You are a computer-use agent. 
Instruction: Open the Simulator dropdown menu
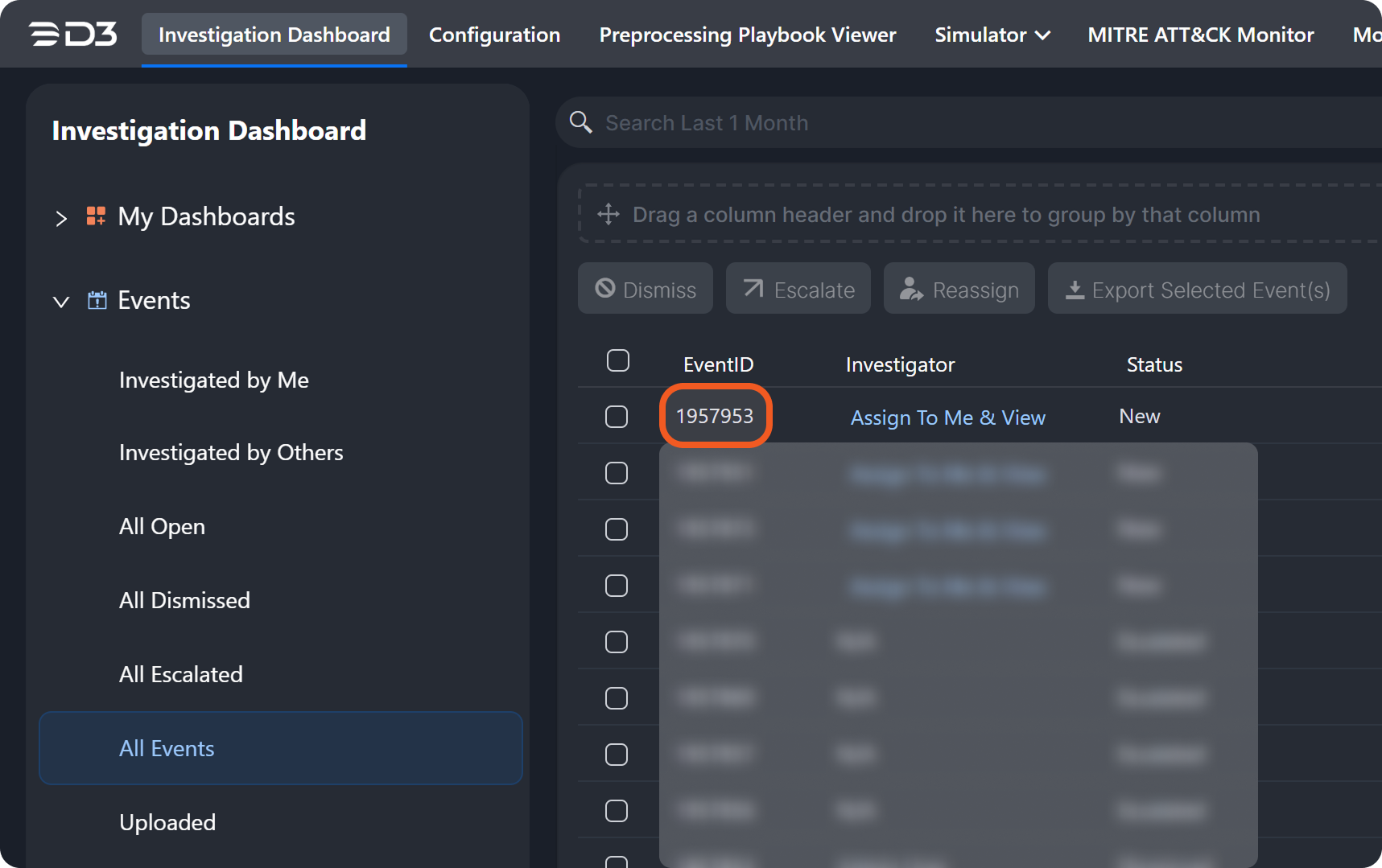(x=992, y=35)
